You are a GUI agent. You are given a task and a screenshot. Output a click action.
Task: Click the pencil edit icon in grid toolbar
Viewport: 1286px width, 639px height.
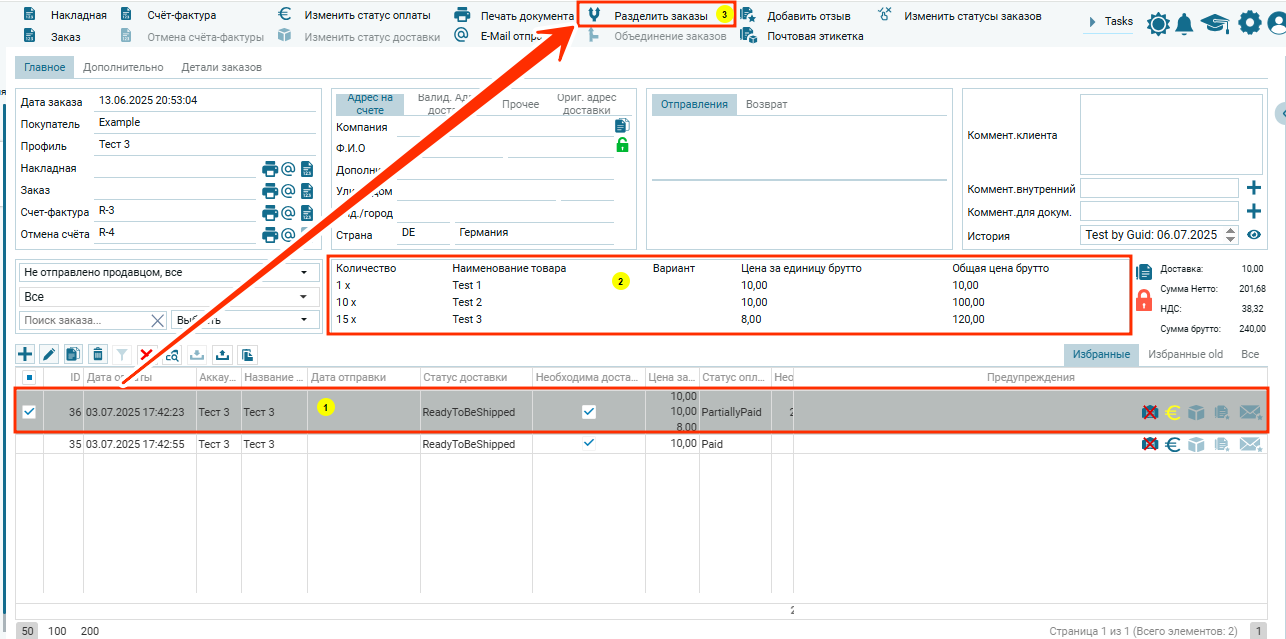pyautogui.click(x=49, y=354)
